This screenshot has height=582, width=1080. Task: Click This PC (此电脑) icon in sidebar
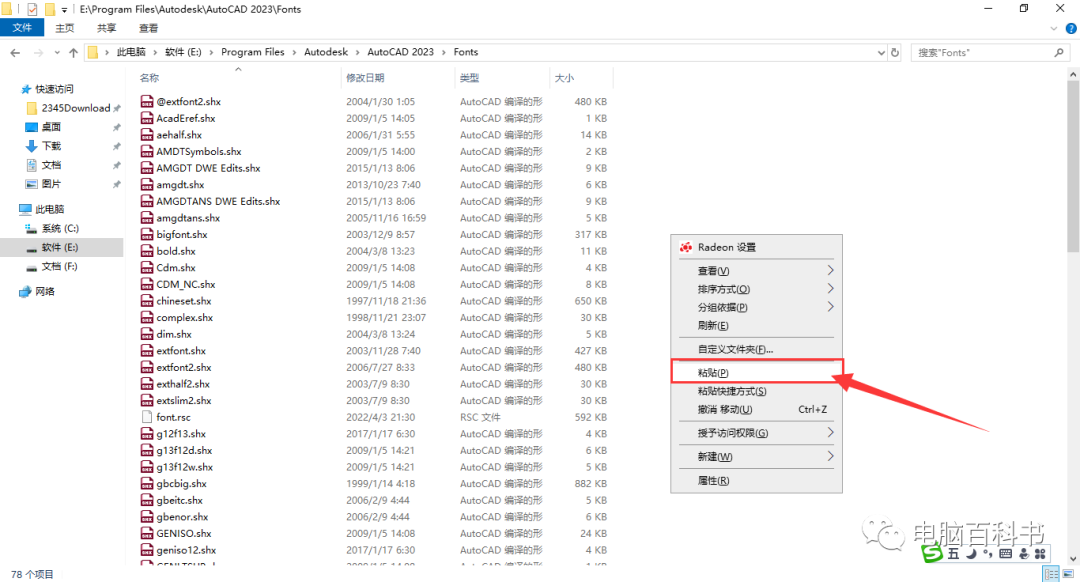[x=25, y=209]
